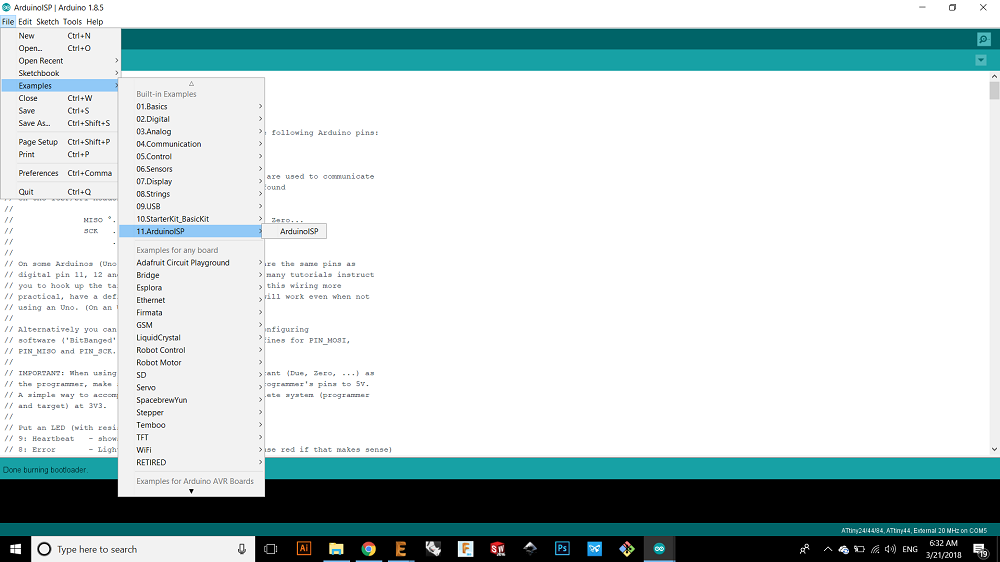This screenshot has height=562, width=1000.
Task: Choose Page Setup in the File menu
Action: coord(61,142)
